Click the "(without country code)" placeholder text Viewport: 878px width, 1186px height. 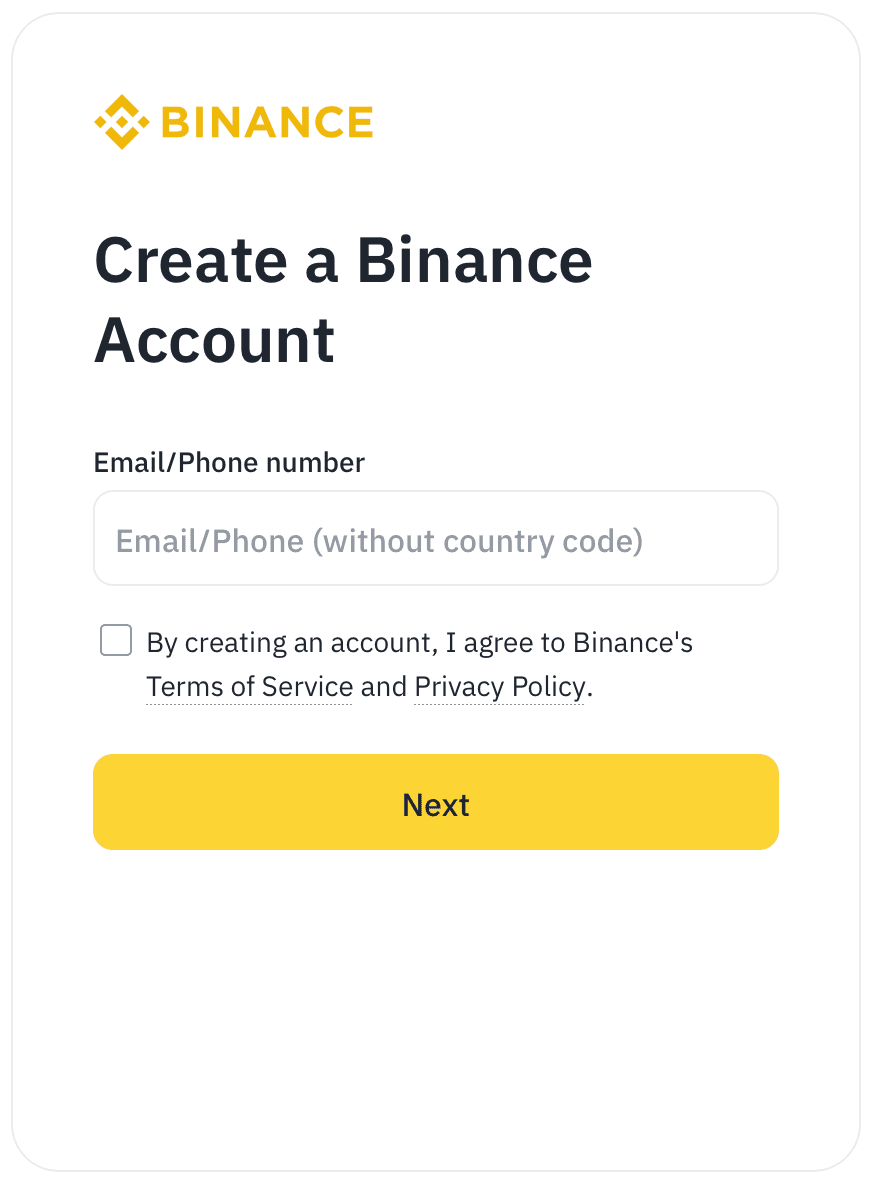click(477, 541)
